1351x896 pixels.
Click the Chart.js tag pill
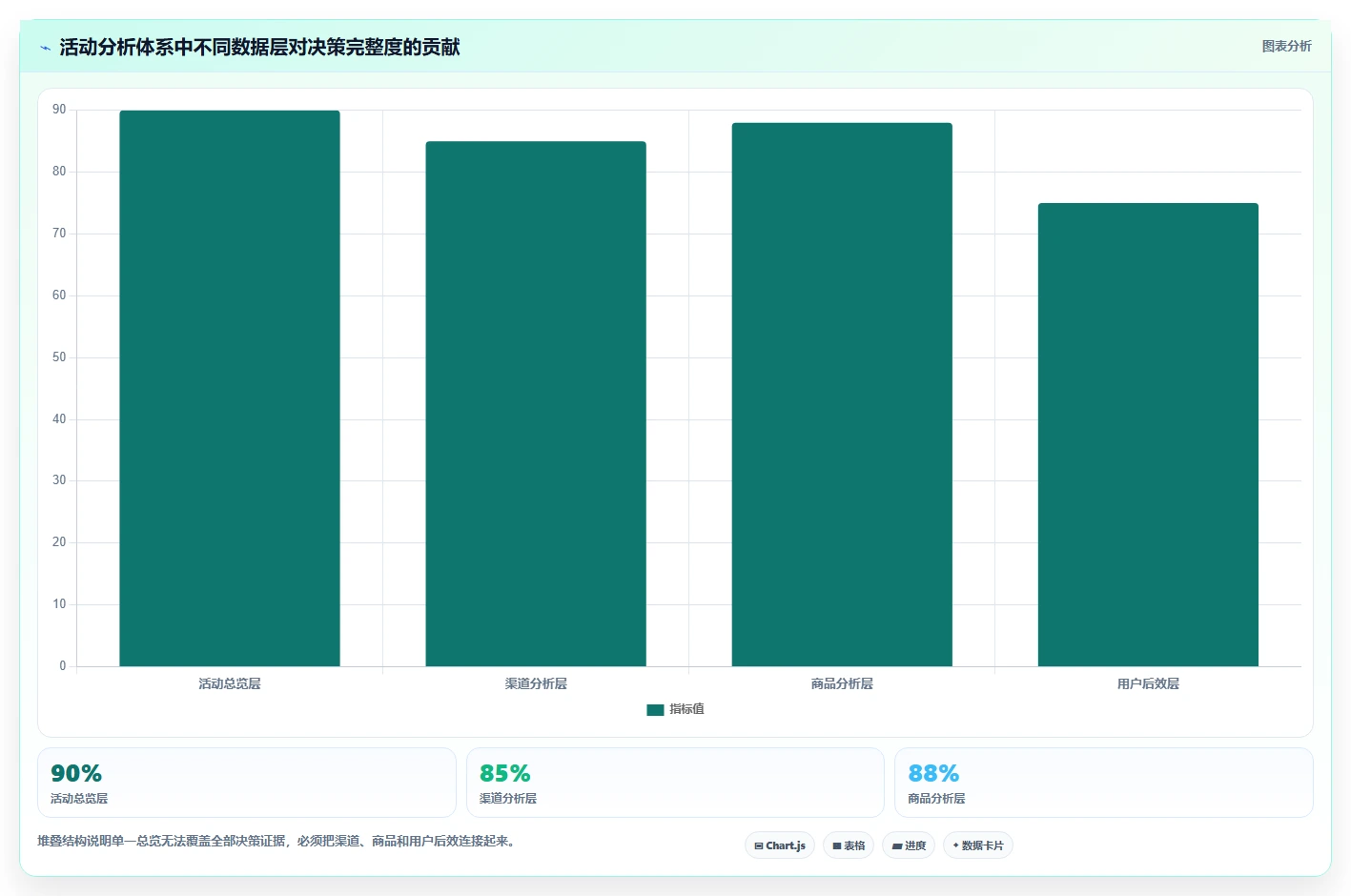(780, 845)
